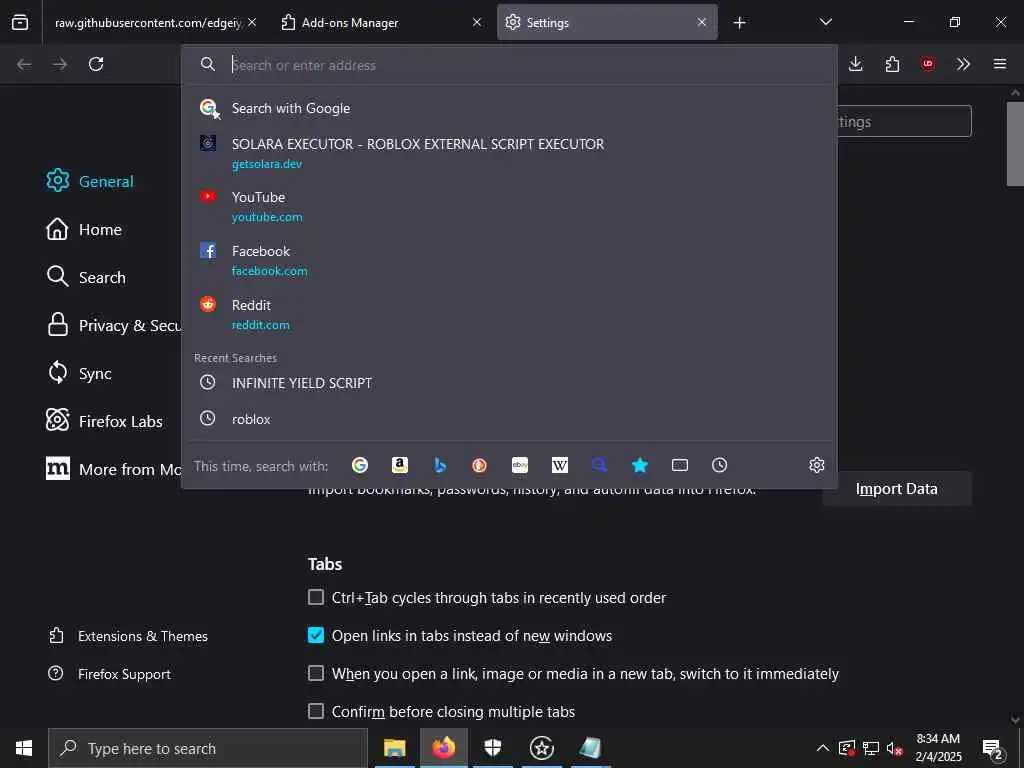Close the Add-ons Manager tab
The image size is (1024, 768).
click(x=477, y=22)
